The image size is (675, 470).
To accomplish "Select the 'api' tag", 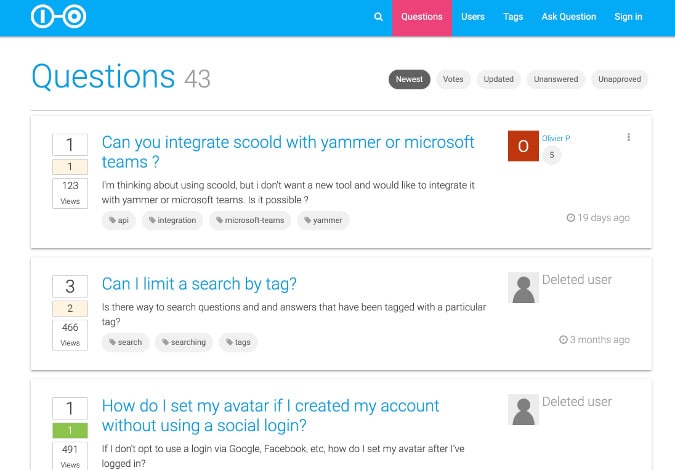I will (119, 220).
